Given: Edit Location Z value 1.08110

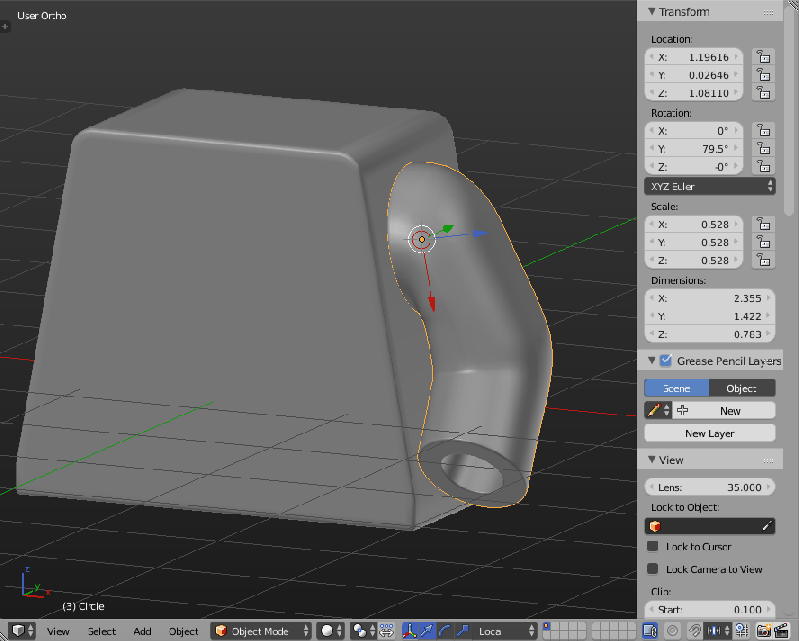Looking at the screenshot, I should (x=694, y=93).
